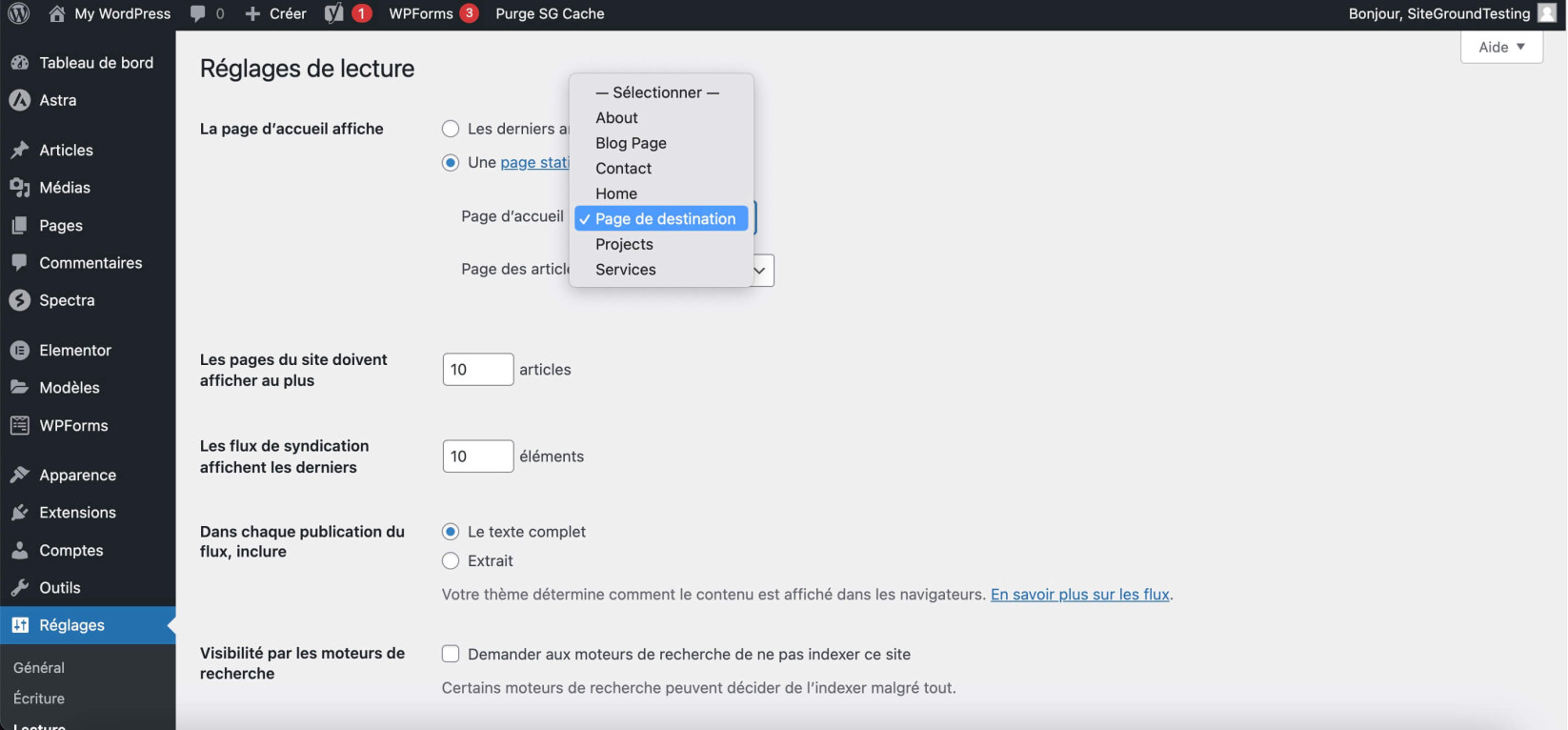Open the My WordPress site link
The width and height of the screenshot is (1568, 730).
123,13
